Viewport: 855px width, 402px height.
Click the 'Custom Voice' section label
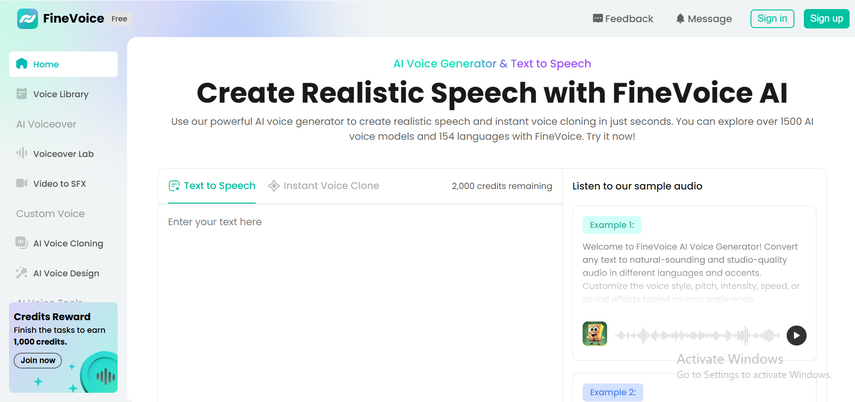50,213
